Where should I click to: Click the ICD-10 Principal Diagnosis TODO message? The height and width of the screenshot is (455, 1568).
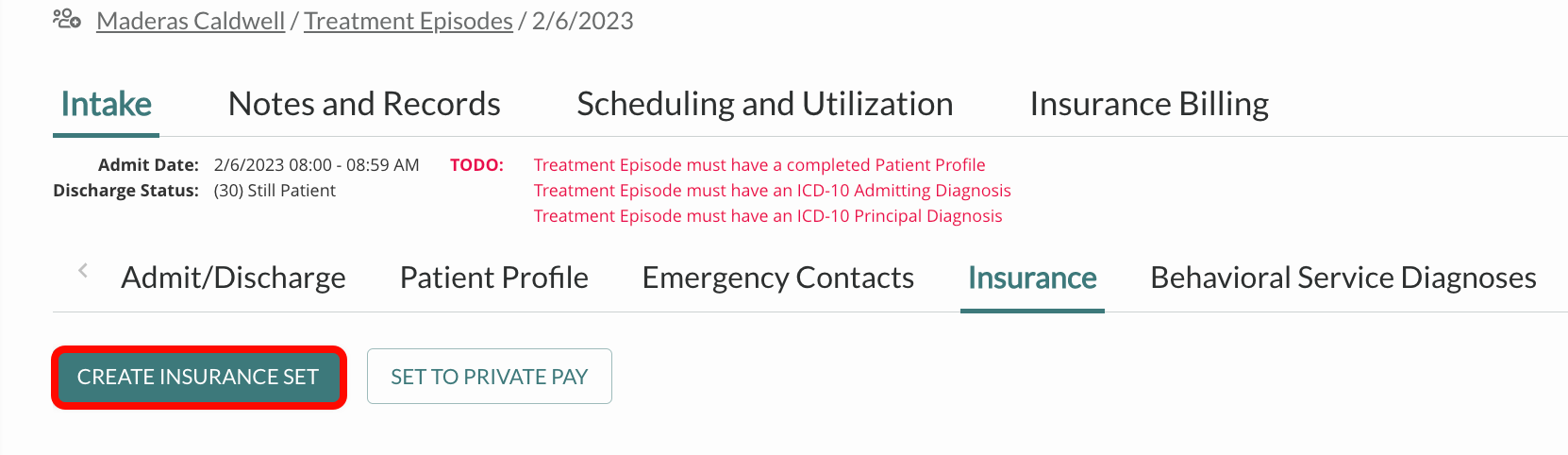tap(768, 216)
